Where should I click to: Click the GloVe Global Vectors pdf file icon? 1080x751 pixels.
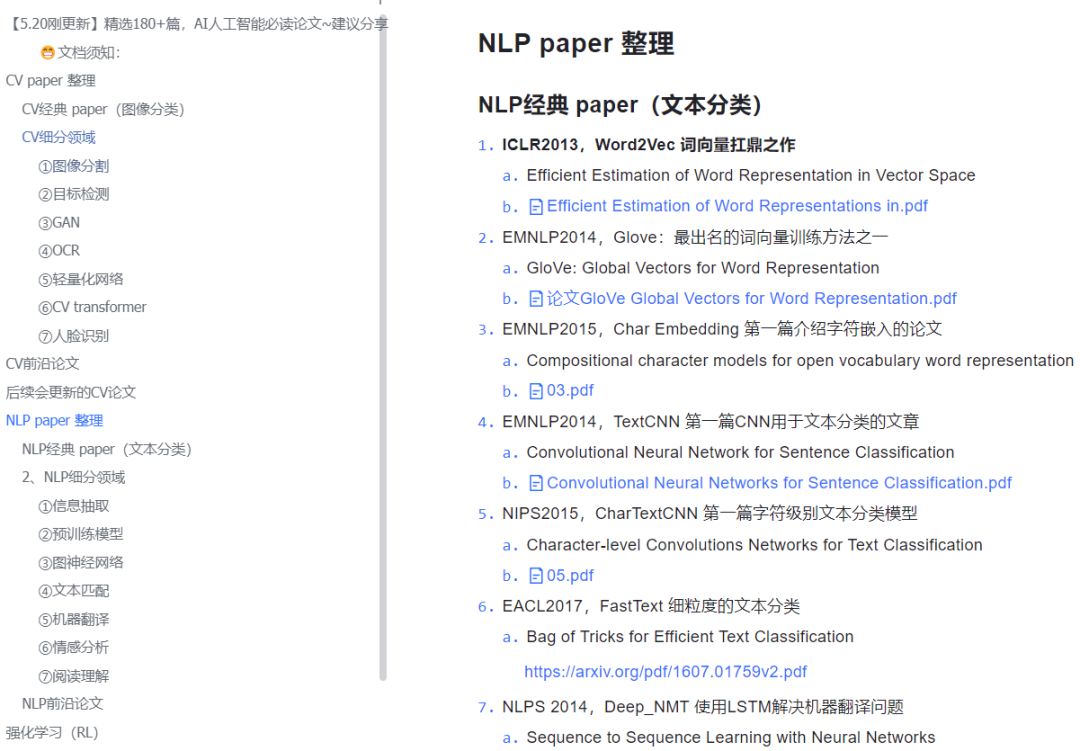(x=536, y=299)
